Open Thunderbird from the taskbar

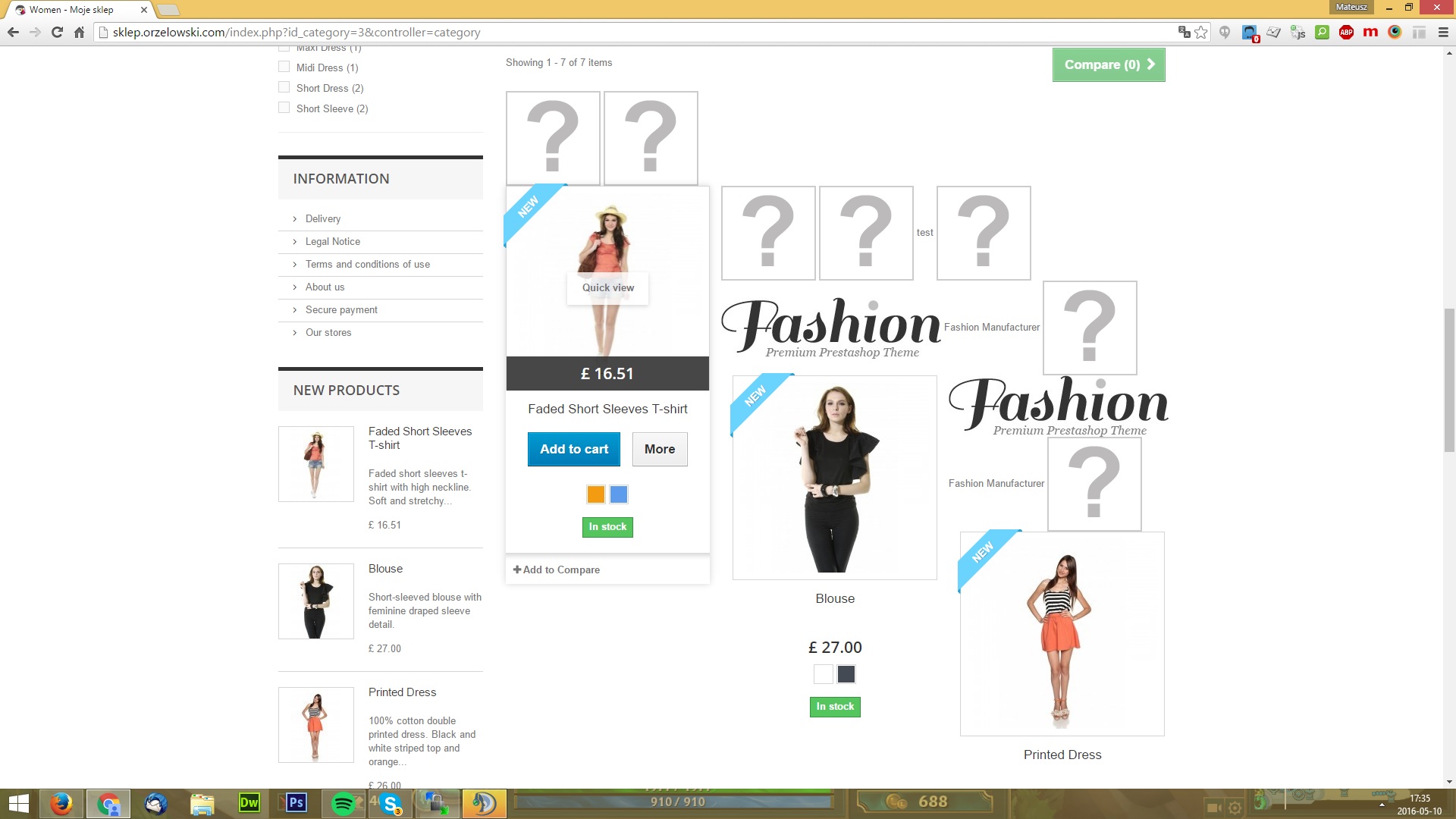[155, 803]
